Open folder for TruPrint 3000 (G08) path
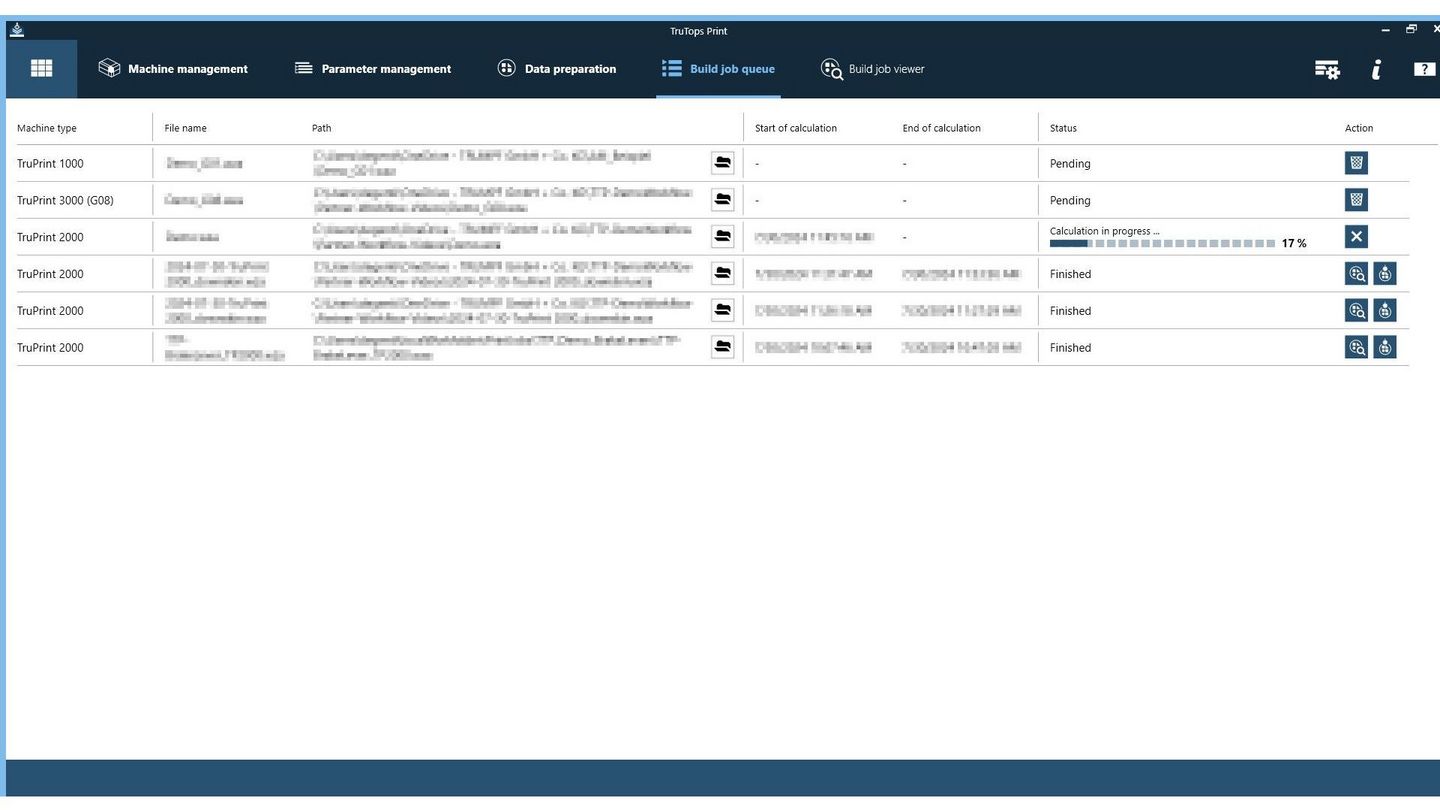Image resolution: width=1440 pixels, height=810 pixels. (x=722, y=200)
